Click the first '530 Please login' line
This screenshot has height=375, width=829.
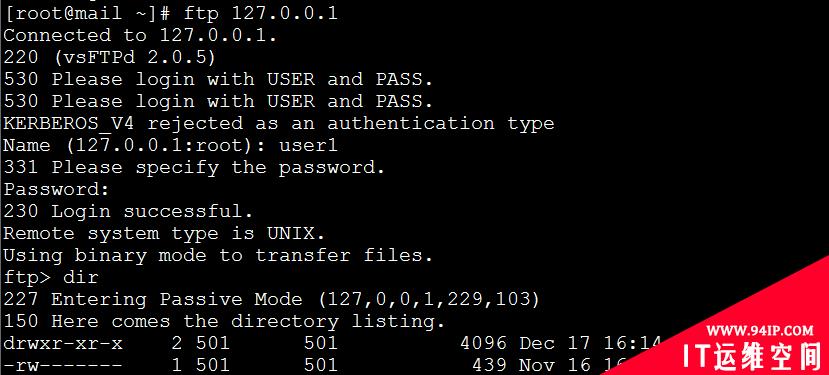[x=218, y=79]
